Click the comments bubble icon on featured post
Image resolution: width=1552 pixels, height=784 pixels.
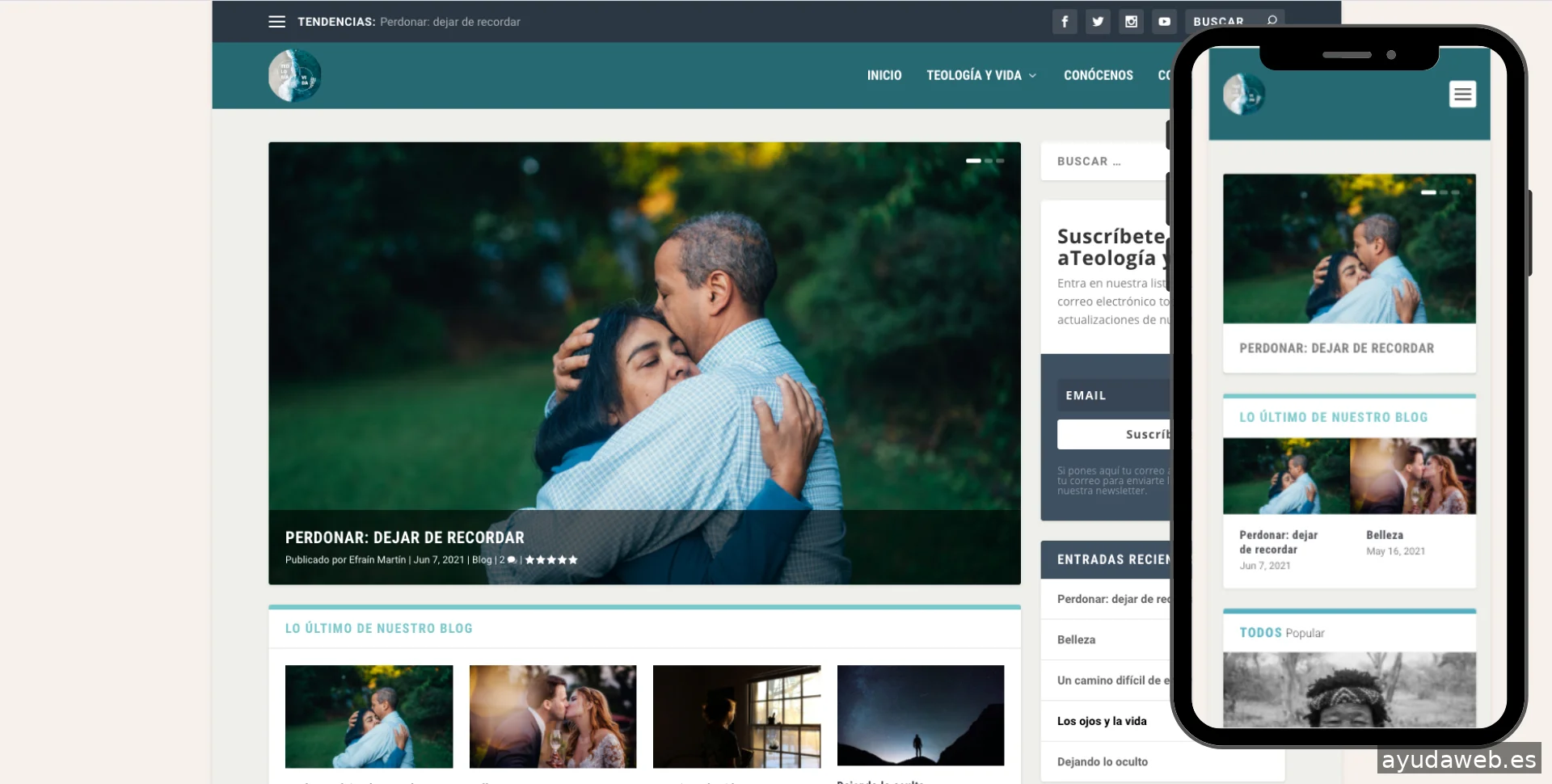511,560
